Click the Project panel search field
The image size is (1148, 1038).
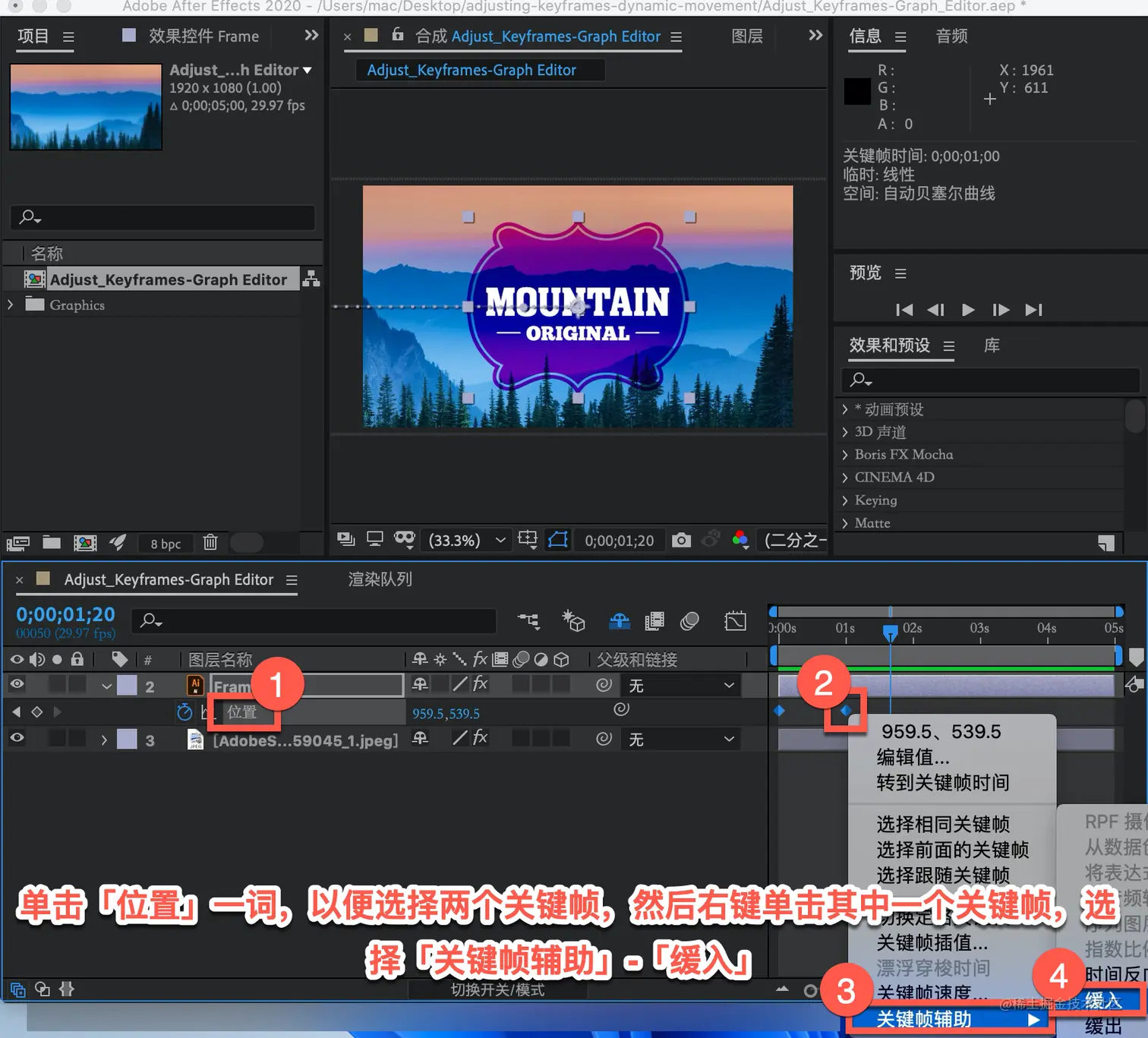[x=163, y=217]
